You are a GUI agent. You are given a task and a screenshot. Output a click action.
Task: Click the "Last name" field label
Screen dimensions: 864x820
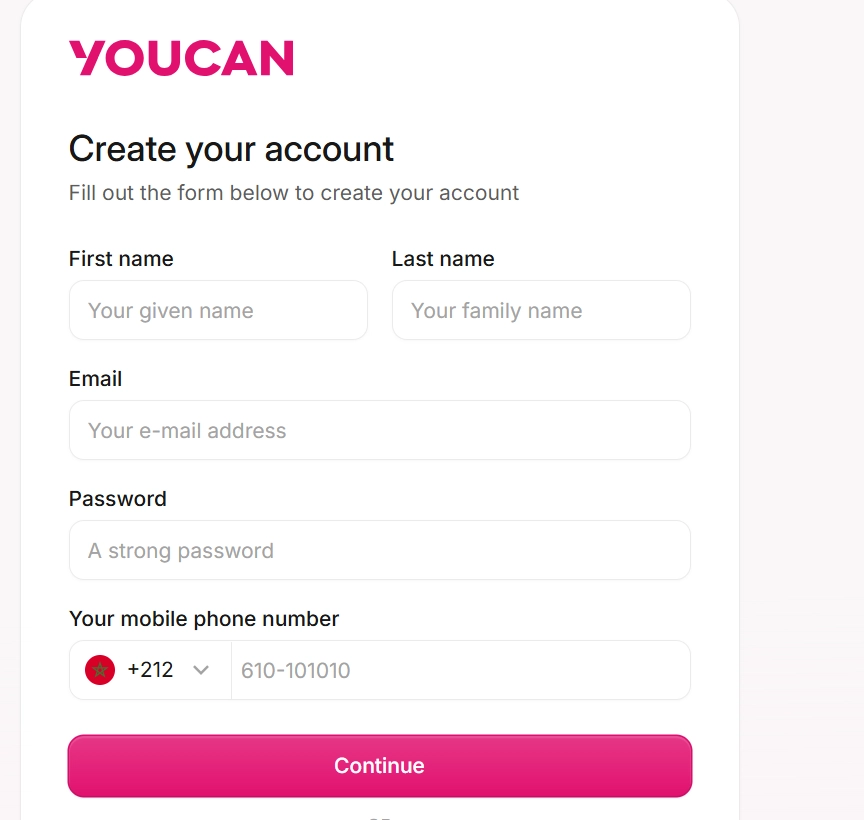(x=443, y=259)
